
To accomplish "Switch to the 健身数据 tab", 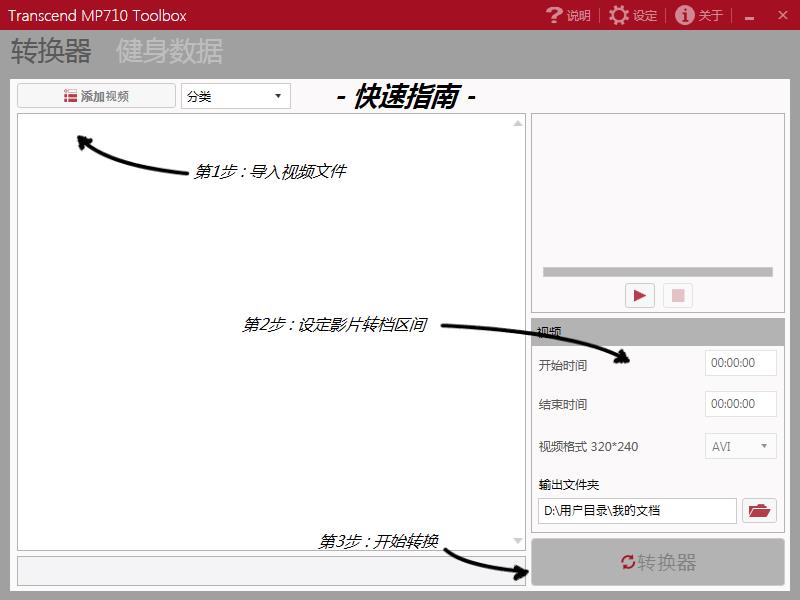I will [169, 51].
